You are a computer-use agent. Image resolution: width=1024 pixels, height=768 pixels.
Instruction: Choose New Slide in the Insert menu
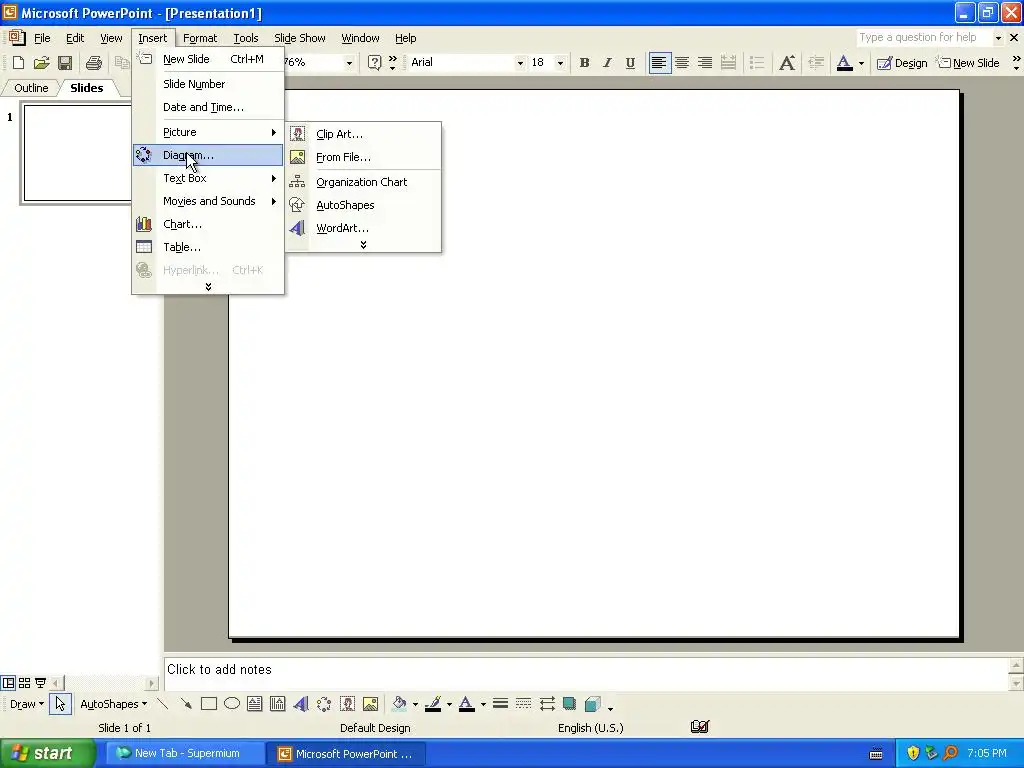point(208,59)
